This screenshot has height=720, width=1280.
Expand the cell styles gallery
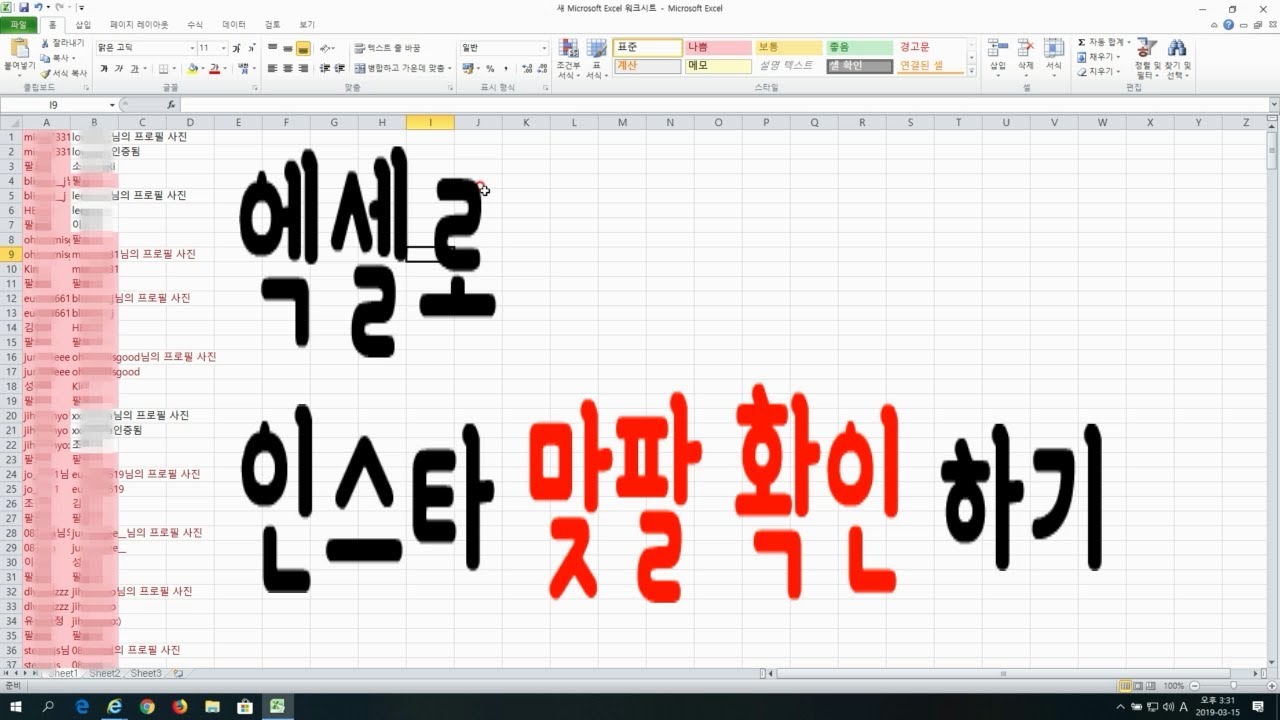pos(972,72)
